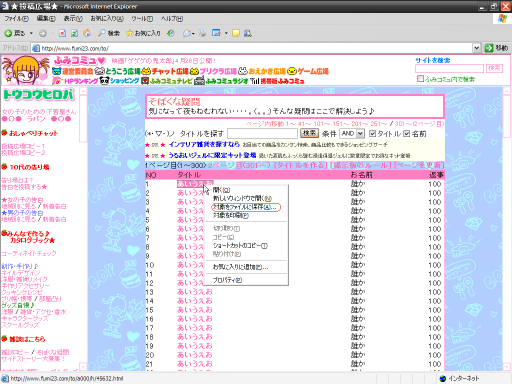The height and width of the screenshot is (384, 512).
Task: Open チャット広場 navigation link
Action: tap(165, 71)
